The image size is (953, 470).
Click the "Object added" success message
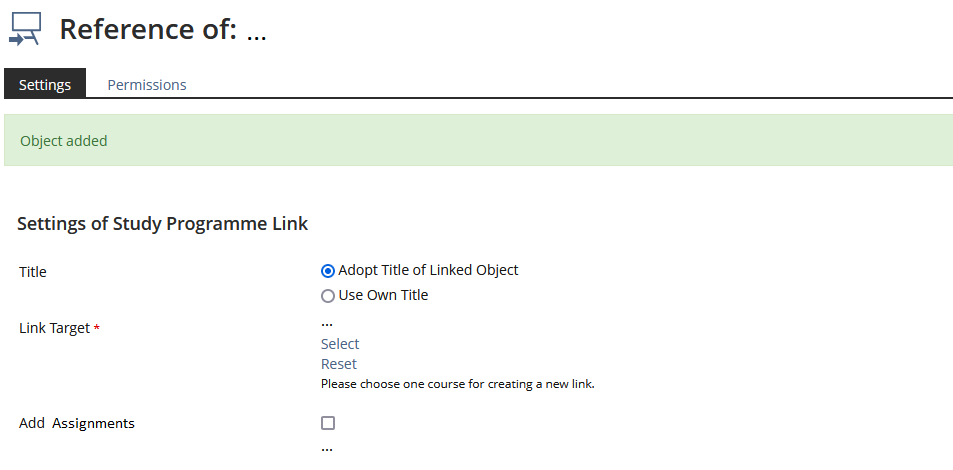pos(64,141)
